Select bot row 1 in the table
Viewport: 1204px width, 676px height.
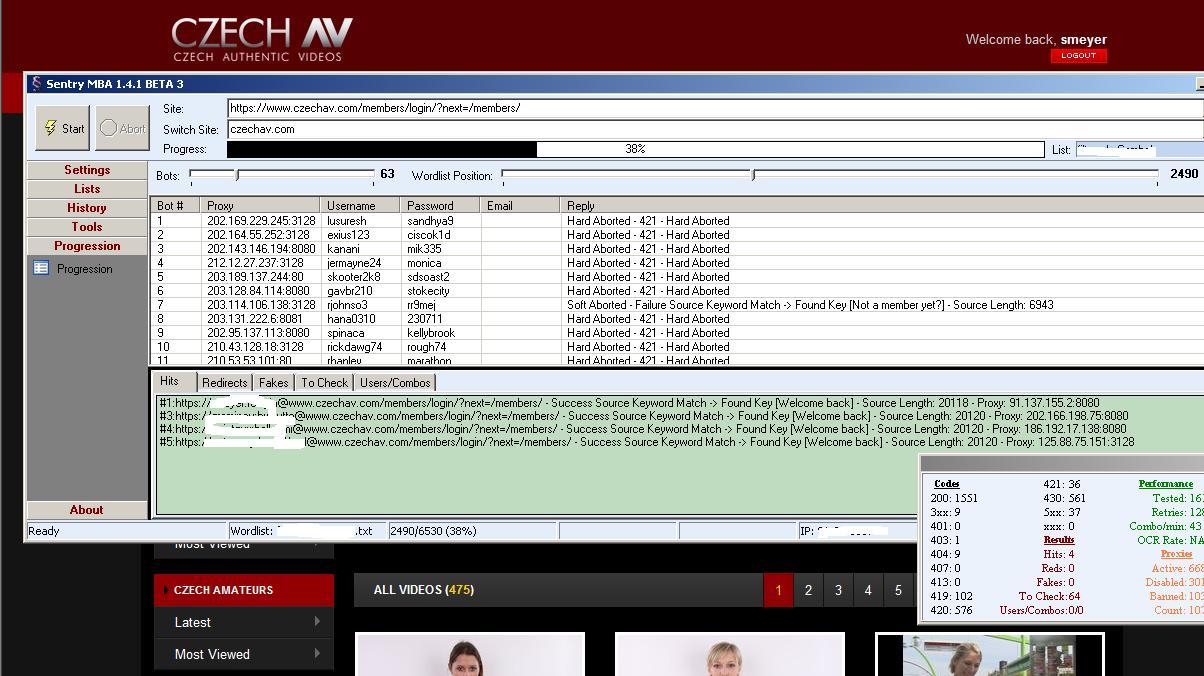pos(678,221)
